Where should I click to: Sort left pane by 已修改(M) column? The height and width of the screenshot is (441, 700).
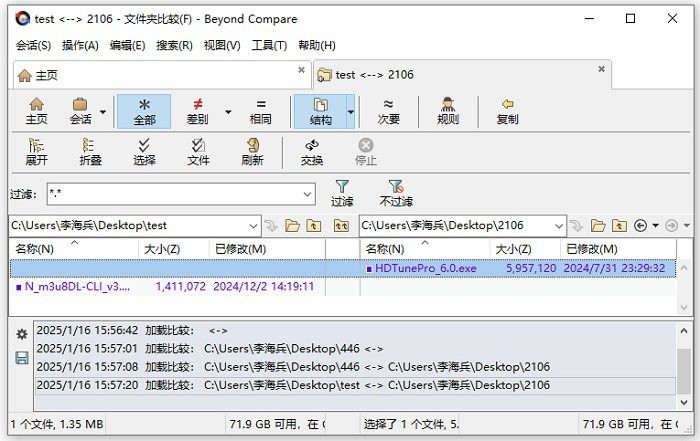tap(240, 249)
